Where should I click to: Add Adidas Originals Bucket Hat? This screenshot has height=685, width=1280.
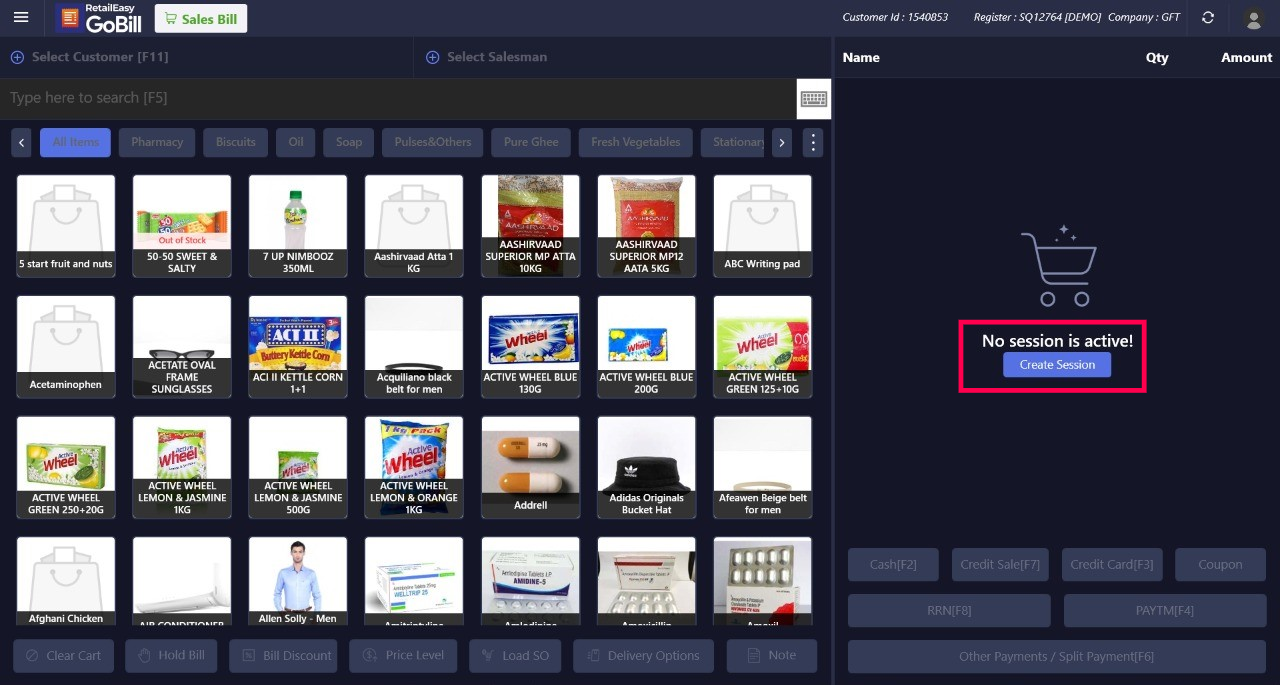[646, 468]
